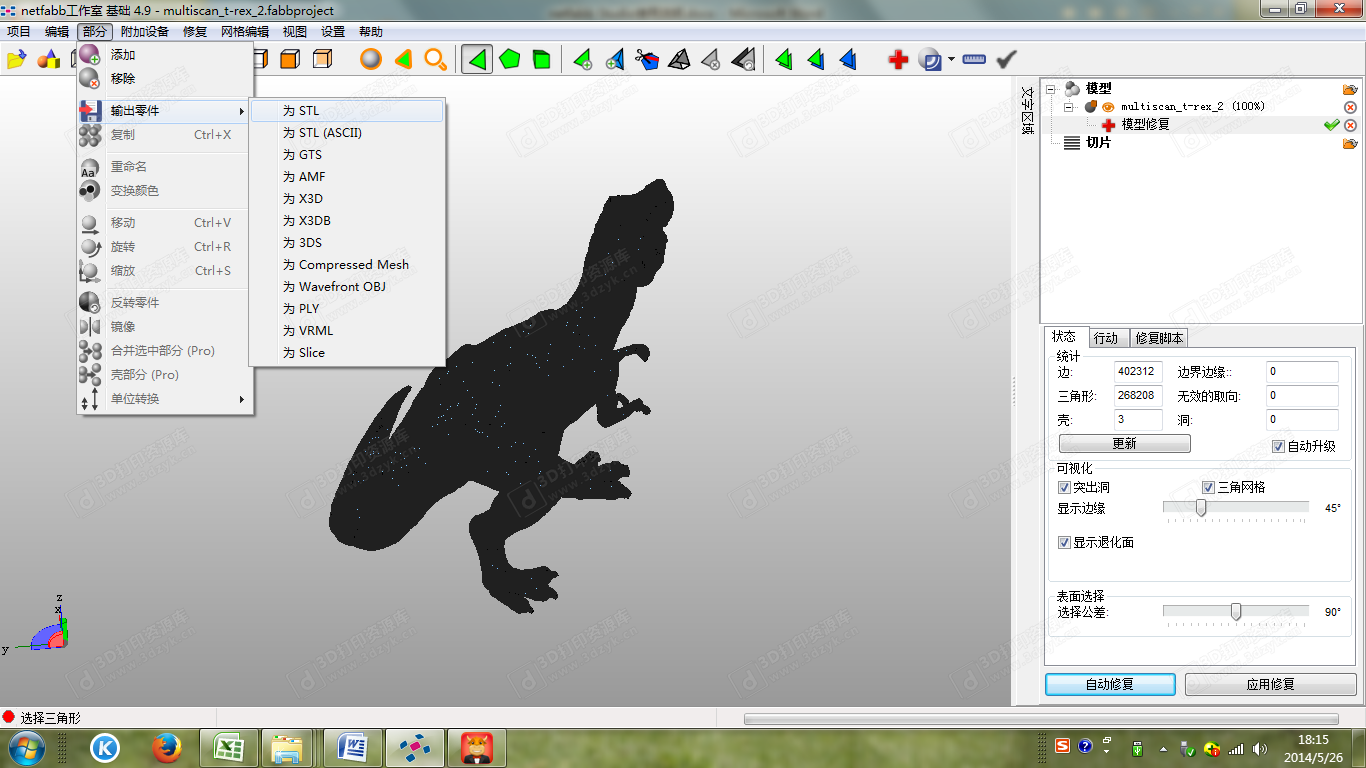Click the 更新 button
This screenshot has width=1366, height=768.
pyautogui.click(x=1124, y=444)
